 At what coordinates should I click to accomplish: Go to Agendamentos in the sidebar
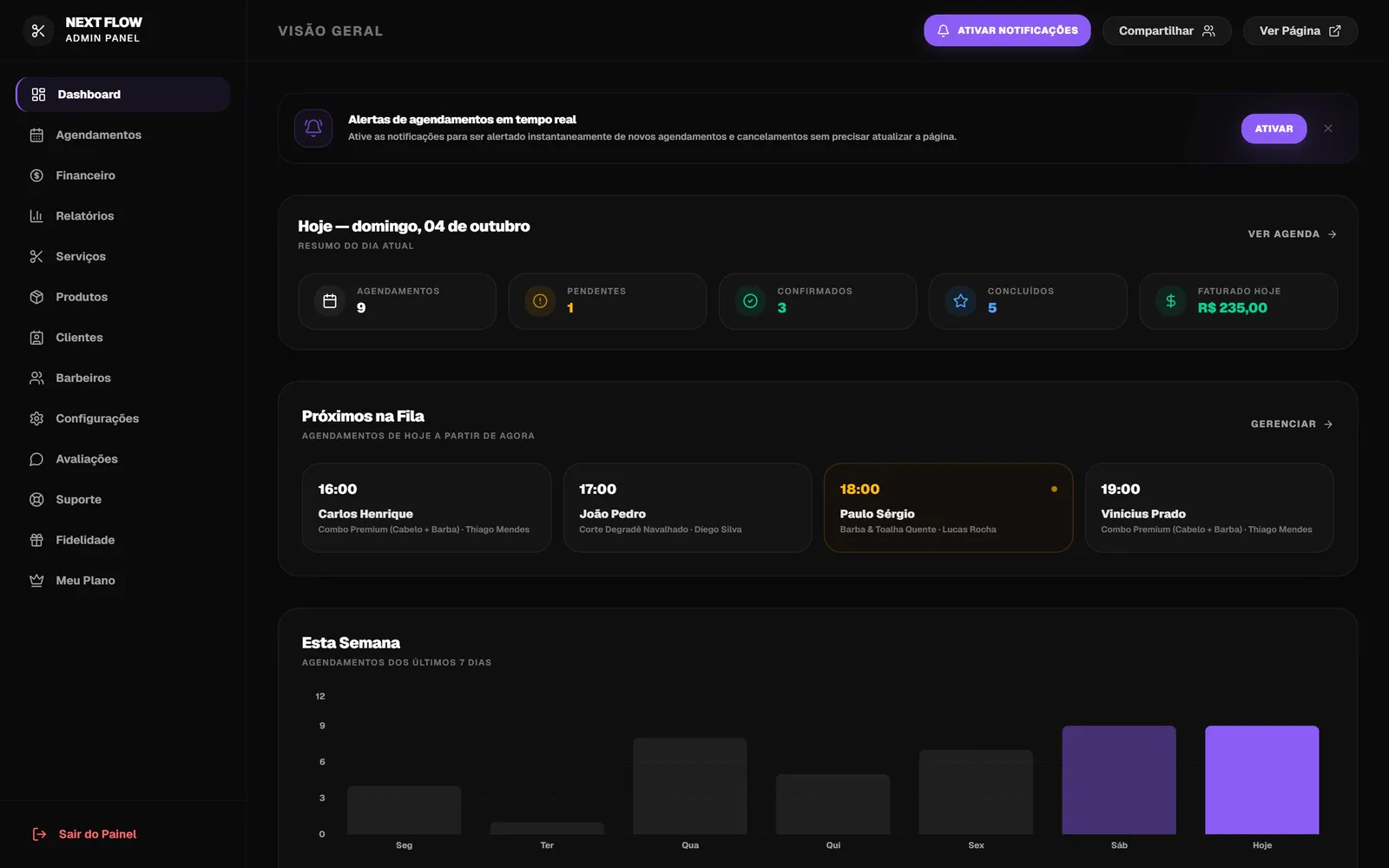122,135
